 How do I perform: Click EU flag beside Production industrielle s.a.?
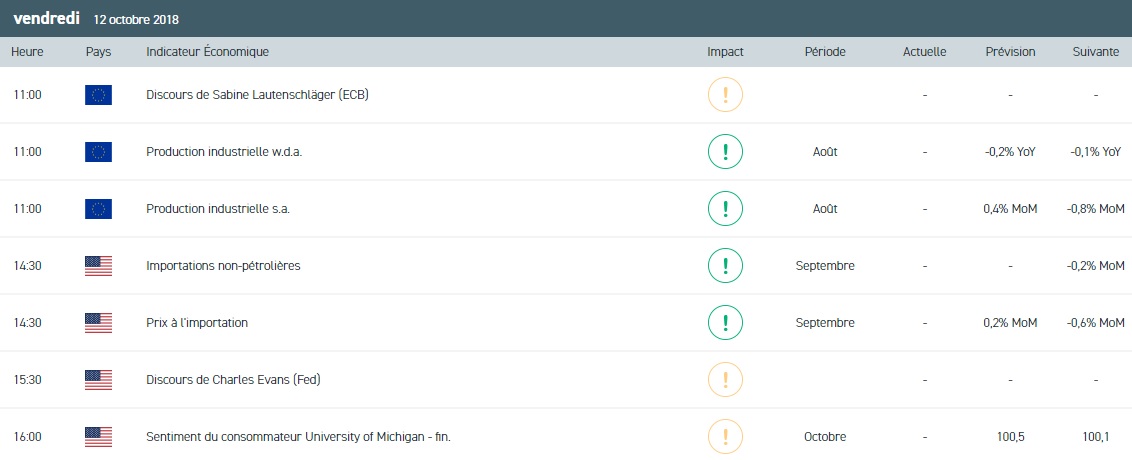98,209
